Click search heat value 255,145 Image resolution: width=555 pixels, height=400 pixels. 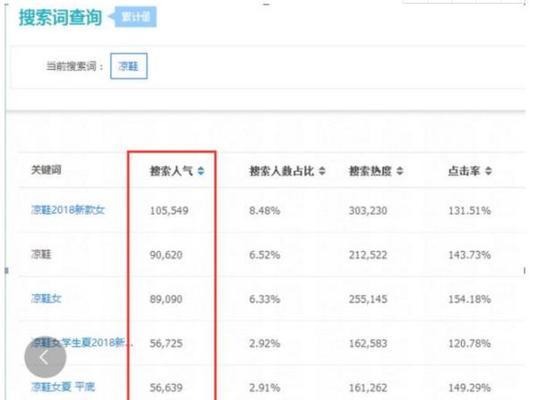click(x=368, y=299)
